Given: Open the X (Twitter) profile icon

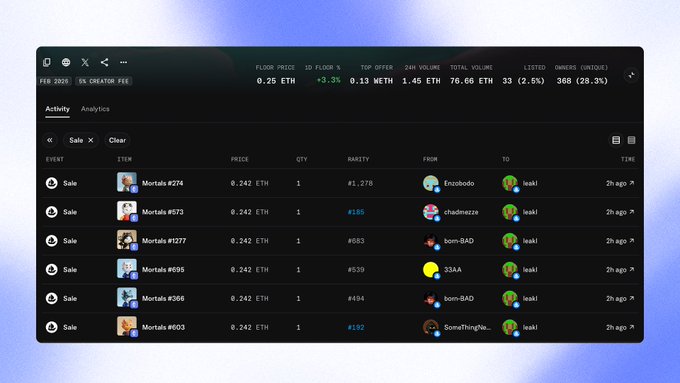Looking at the screenshot, I should (85, 62).
